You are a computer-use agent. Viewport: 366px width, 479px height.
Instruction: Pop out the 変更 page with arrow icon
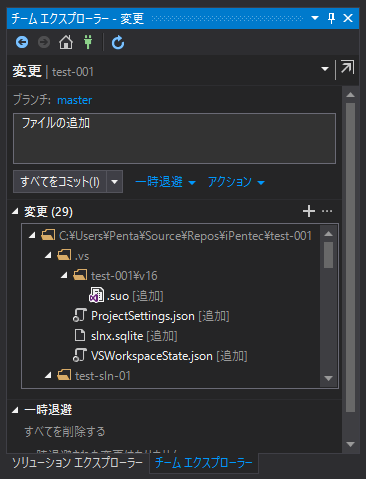coord(347,67)
